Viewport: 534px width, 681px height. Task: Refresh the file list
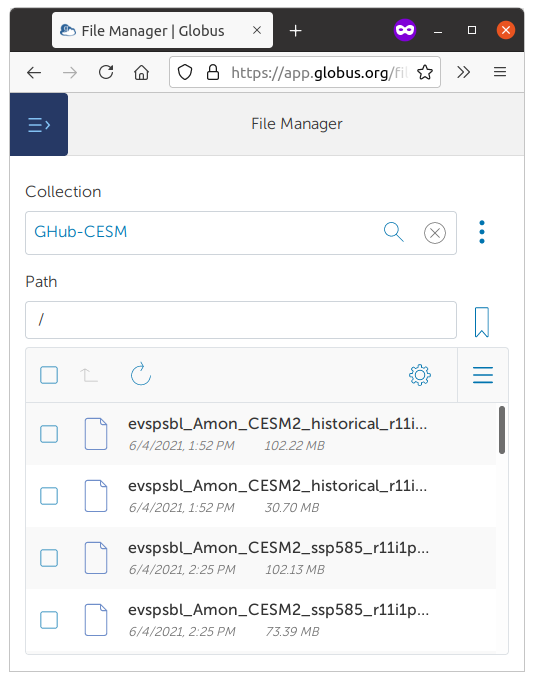pos(141,374)
